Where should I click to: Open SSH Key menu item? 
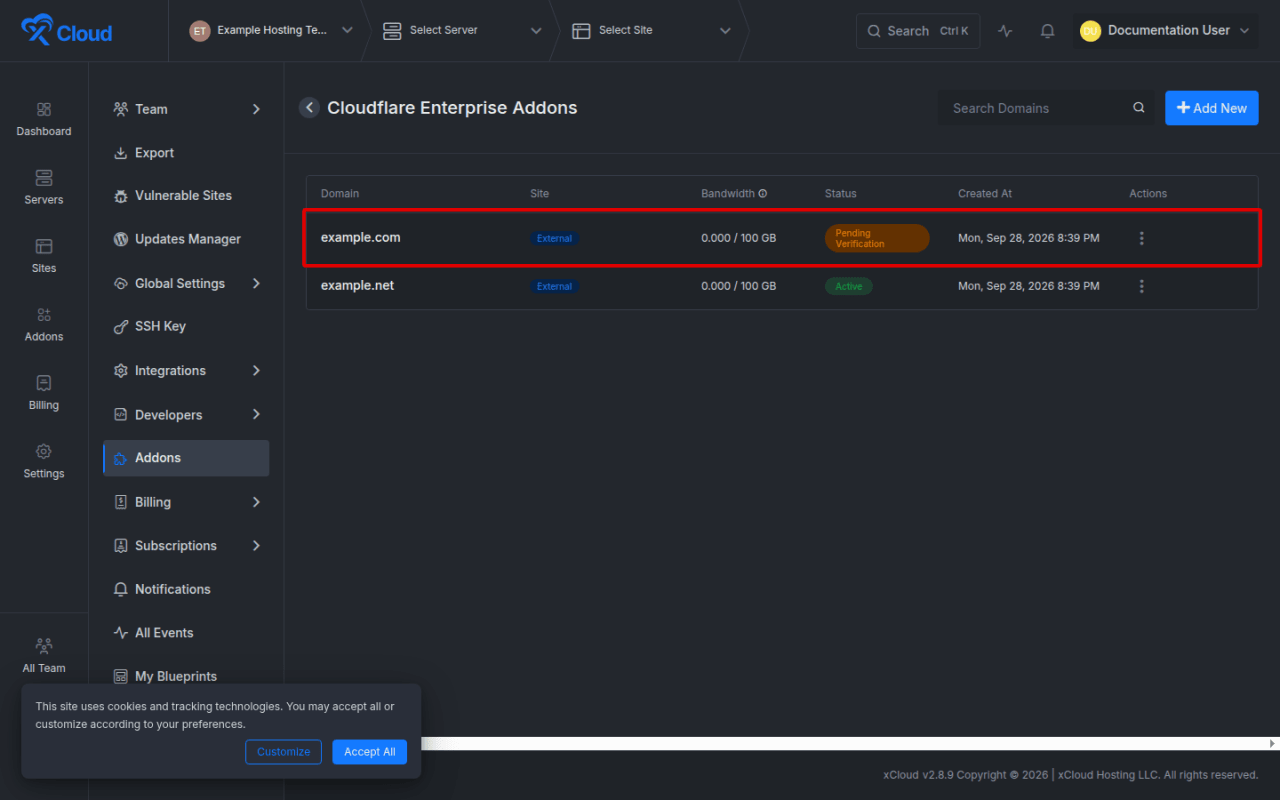coord(186,326)
